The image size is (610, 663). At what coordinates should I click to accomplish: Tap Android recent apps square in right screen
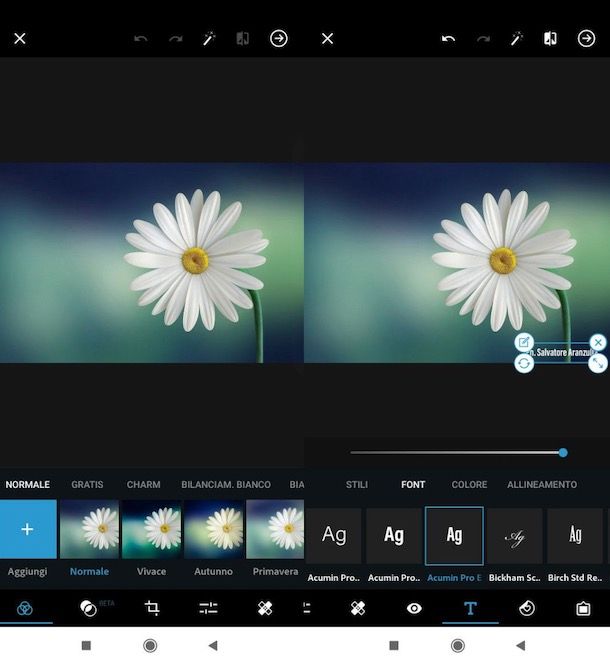(394, 645)
